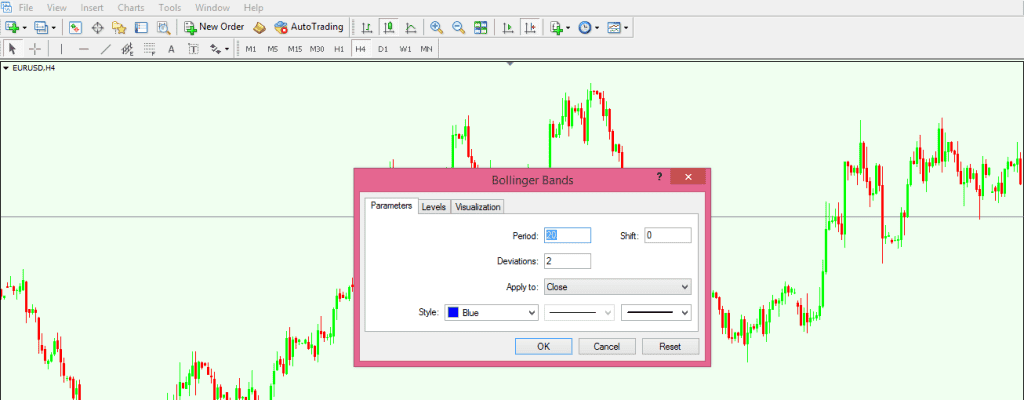Click the blue color swatch in Style
The image size is (1024, 400).
pos(453,313)
